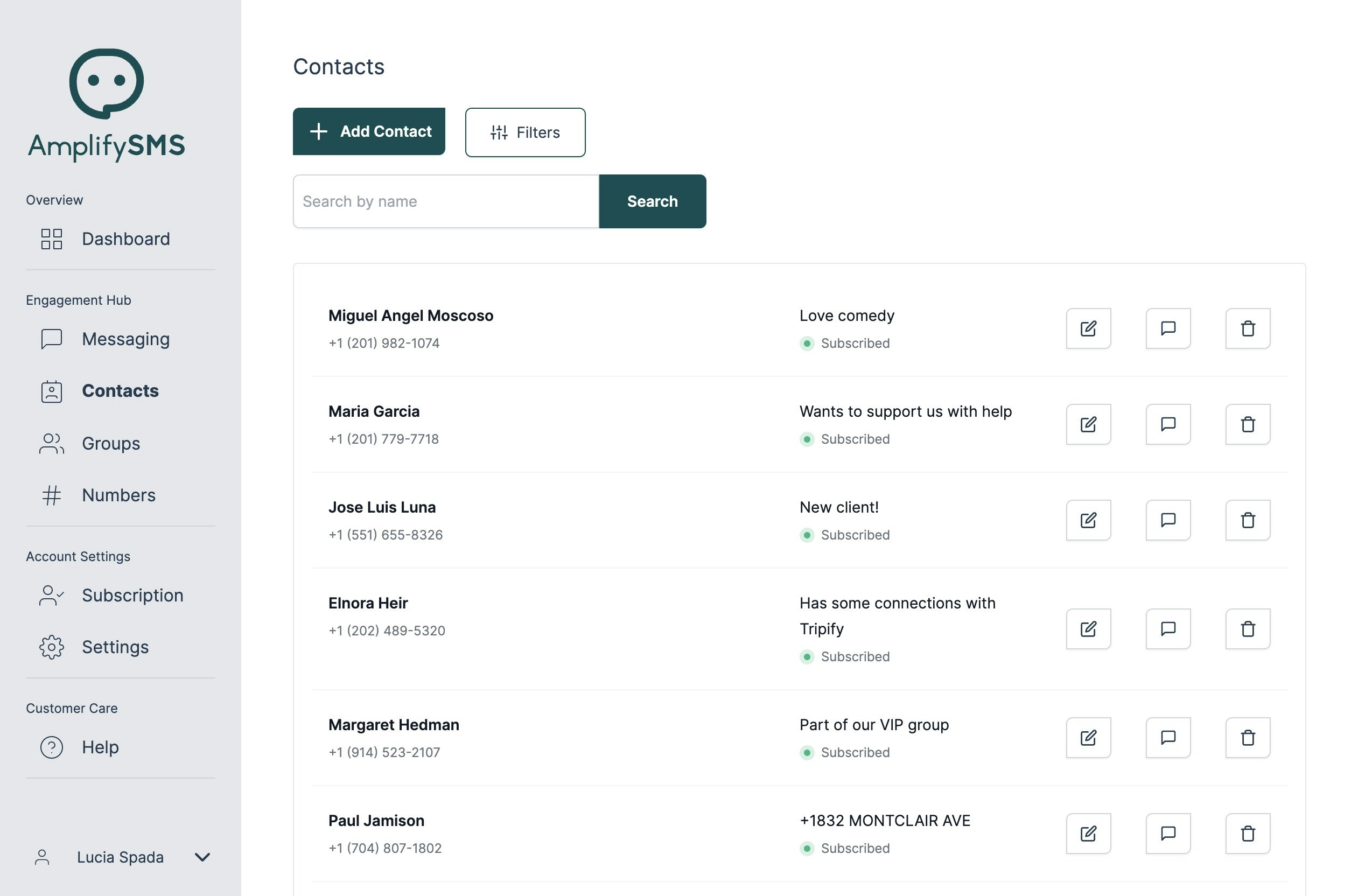Image resolution: width=1358 pixels, height=896 pixels.
Task: Open message thread with Elnora Heir
Action: [x=1167, y=628]
